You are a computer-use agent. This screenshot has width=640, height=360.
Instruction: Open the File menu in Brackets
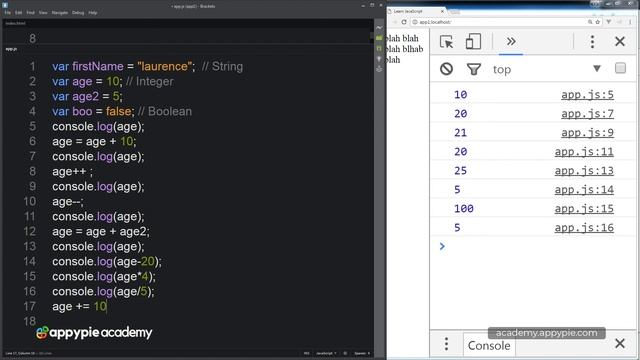(7, 13)
